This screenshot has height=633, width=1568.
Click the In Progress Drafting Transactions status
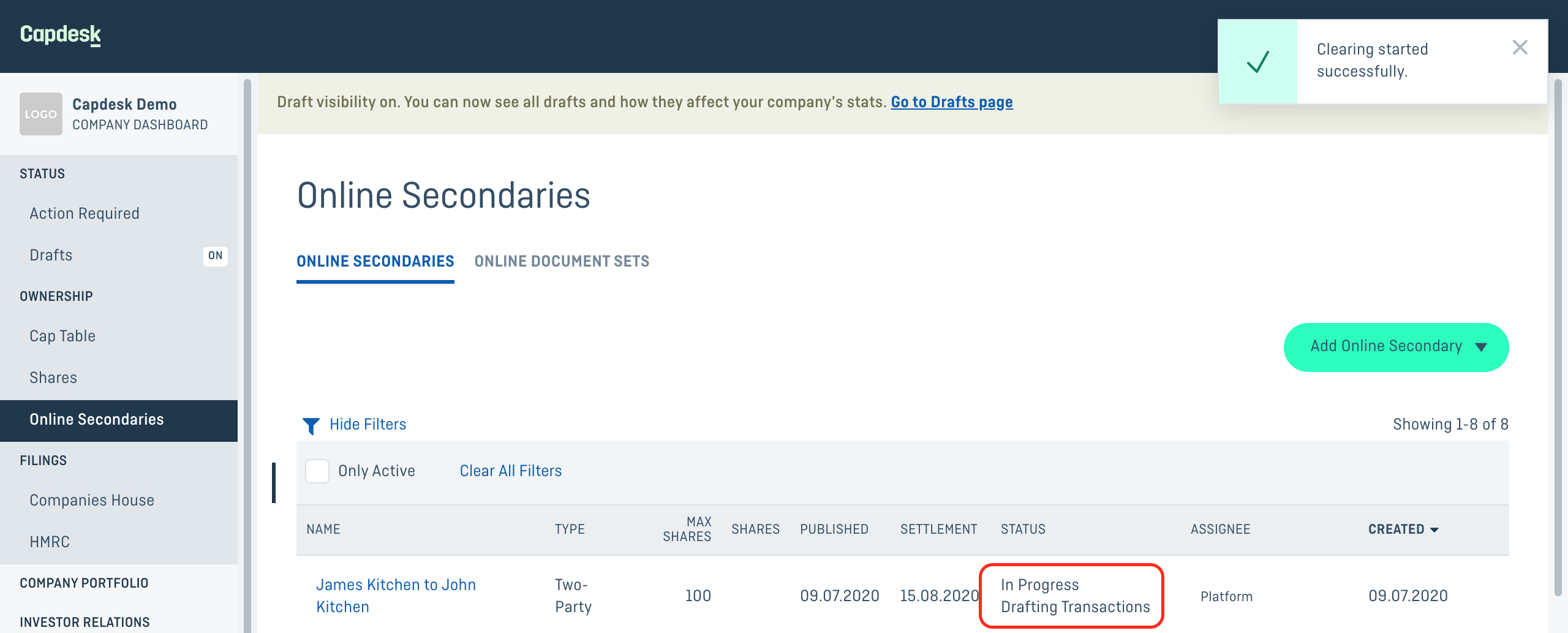1075,596
